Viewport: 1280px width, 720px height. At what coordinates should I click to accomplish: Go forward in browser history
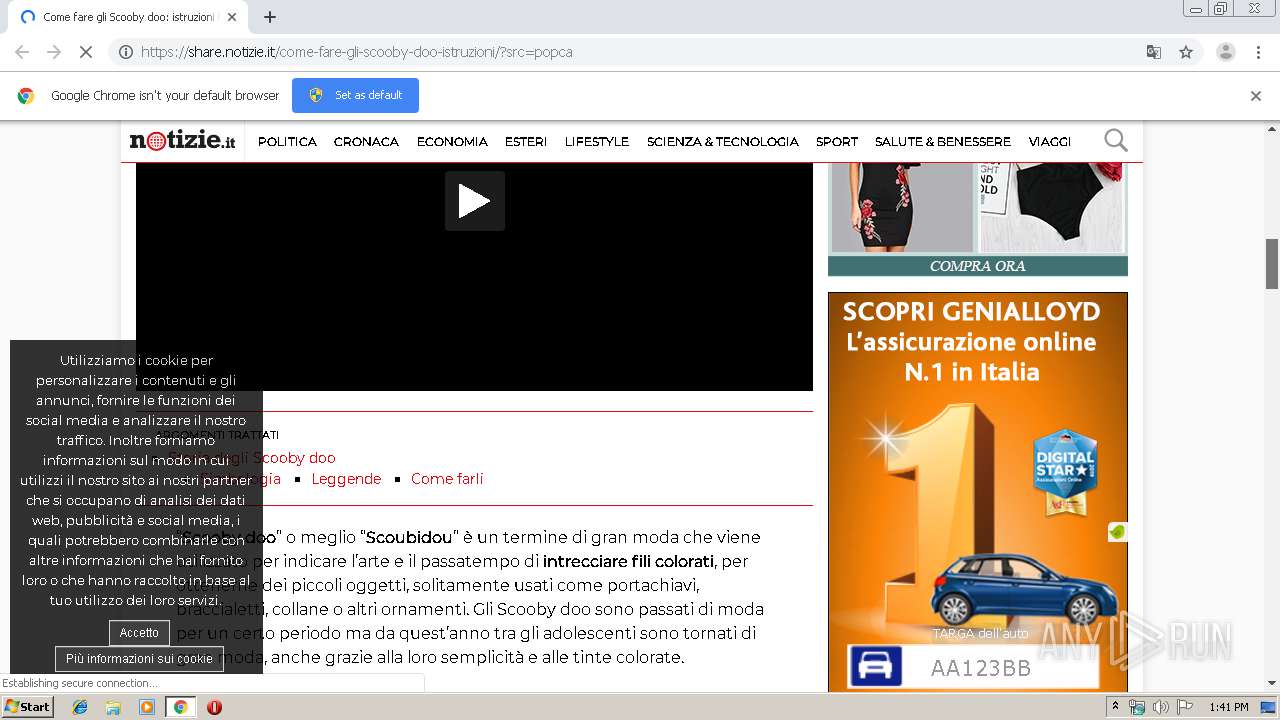tap(54, 52)
